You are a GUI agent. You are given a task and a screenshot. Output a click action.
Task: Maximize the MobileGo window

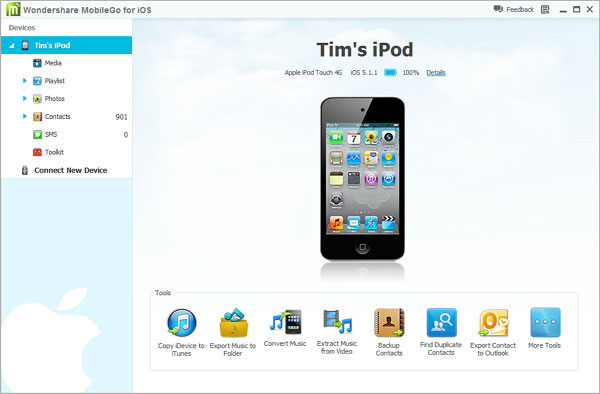click(577, 9)
